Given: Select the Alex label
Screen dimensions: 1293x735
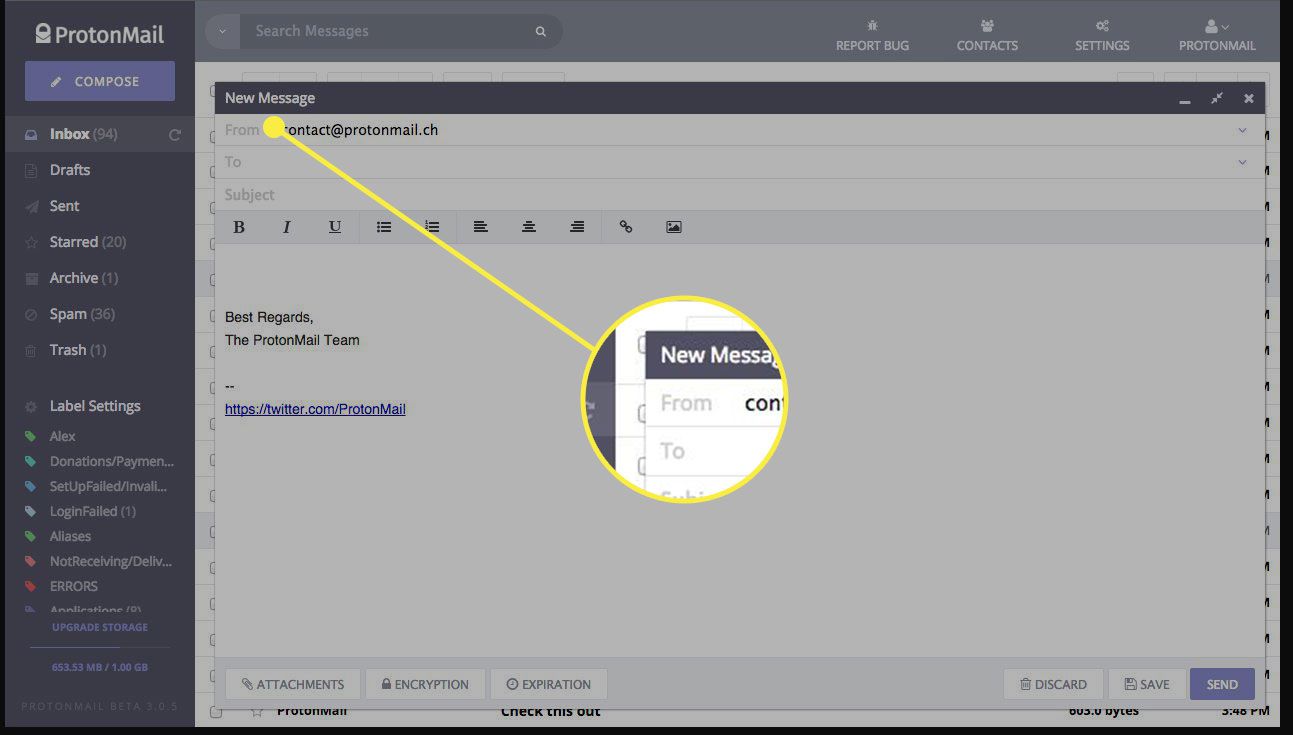Looking at the screenshot, I should [x=63, y=436].
